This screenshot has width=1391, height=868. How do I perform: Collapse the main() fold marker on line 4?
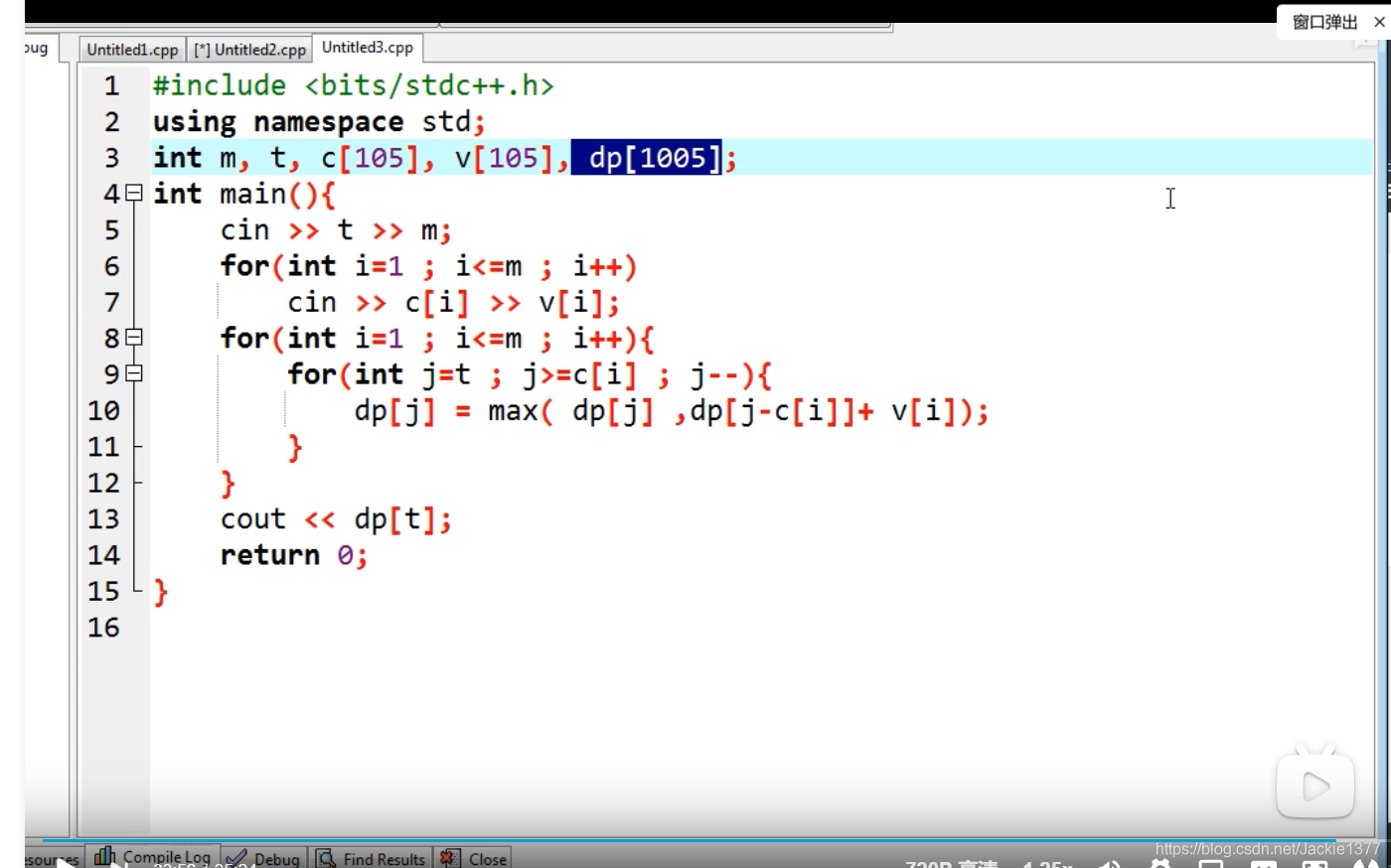133,193
